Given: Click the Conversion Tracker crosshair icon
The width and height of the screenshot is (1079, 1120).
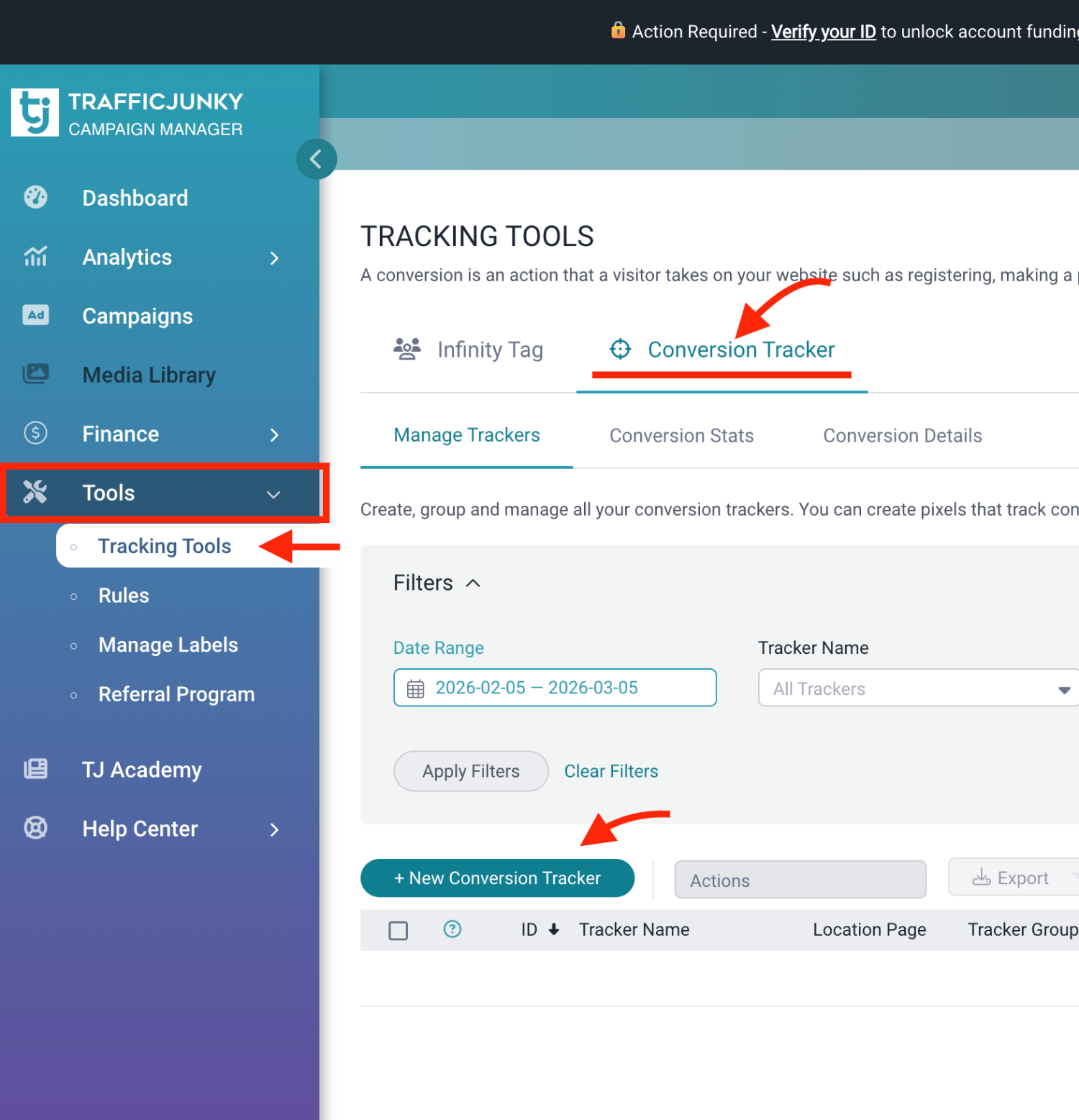Looking at the screenshot, I should (620, 349).
